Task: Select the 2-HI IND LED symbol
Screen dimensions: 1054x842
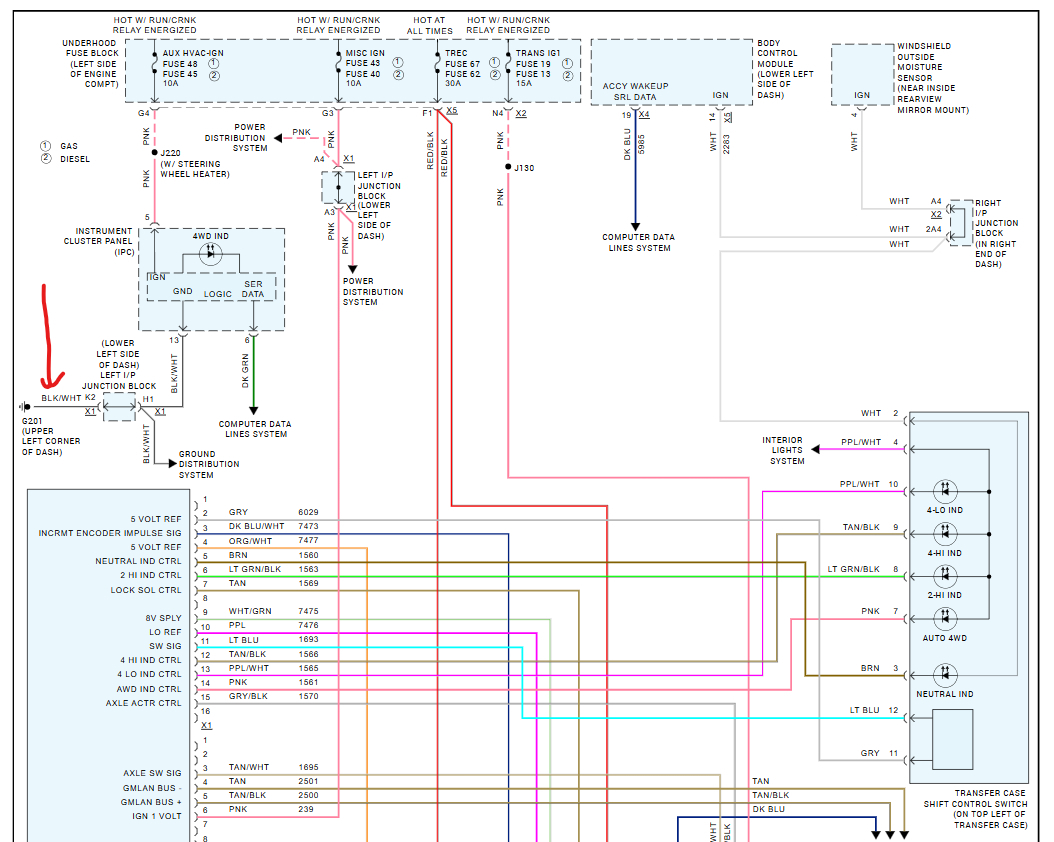Action: point(945,576)
